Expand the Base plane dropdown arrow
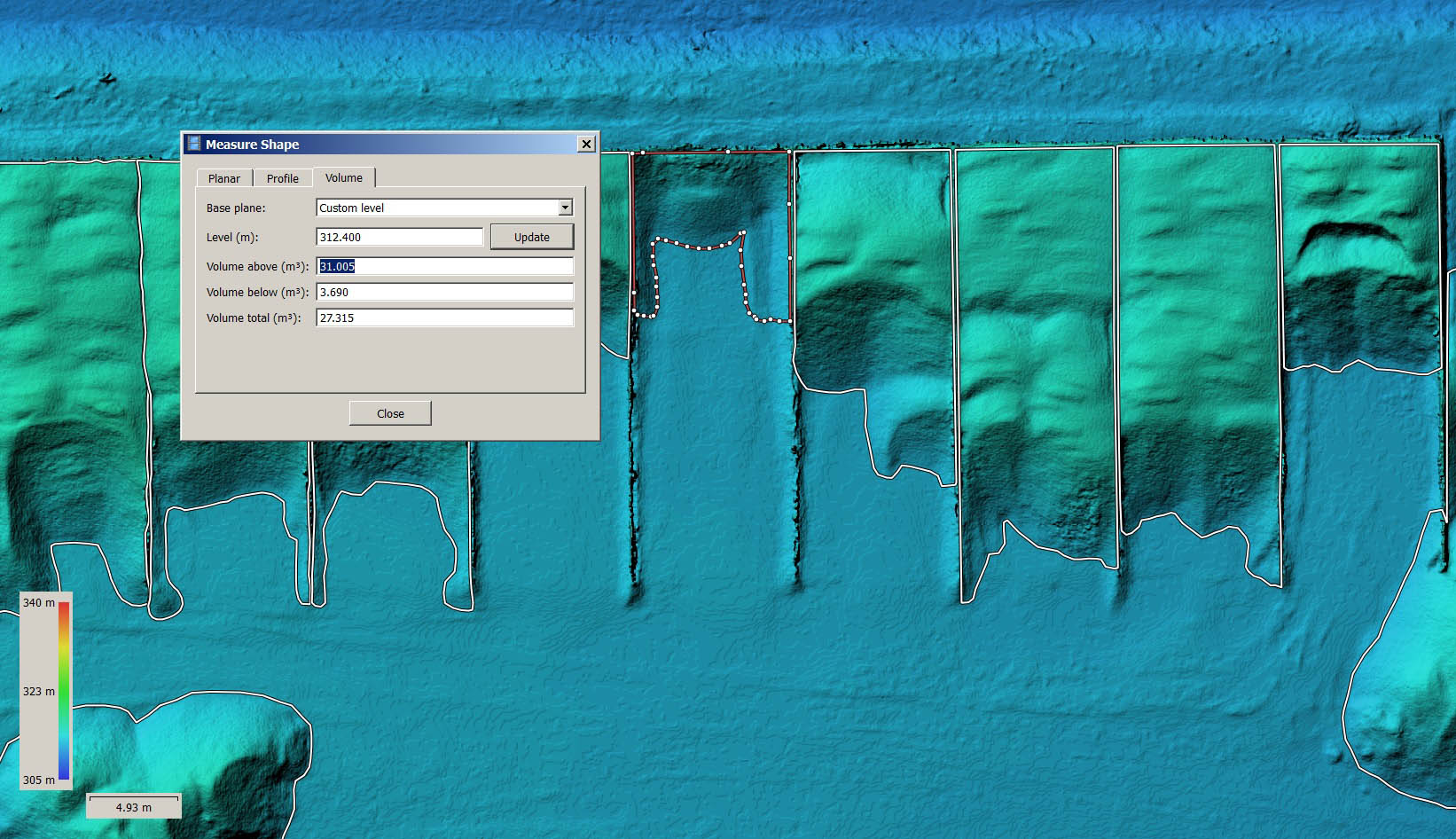The height and width of the screenshot is (839, 1456). tap(565, 208)
